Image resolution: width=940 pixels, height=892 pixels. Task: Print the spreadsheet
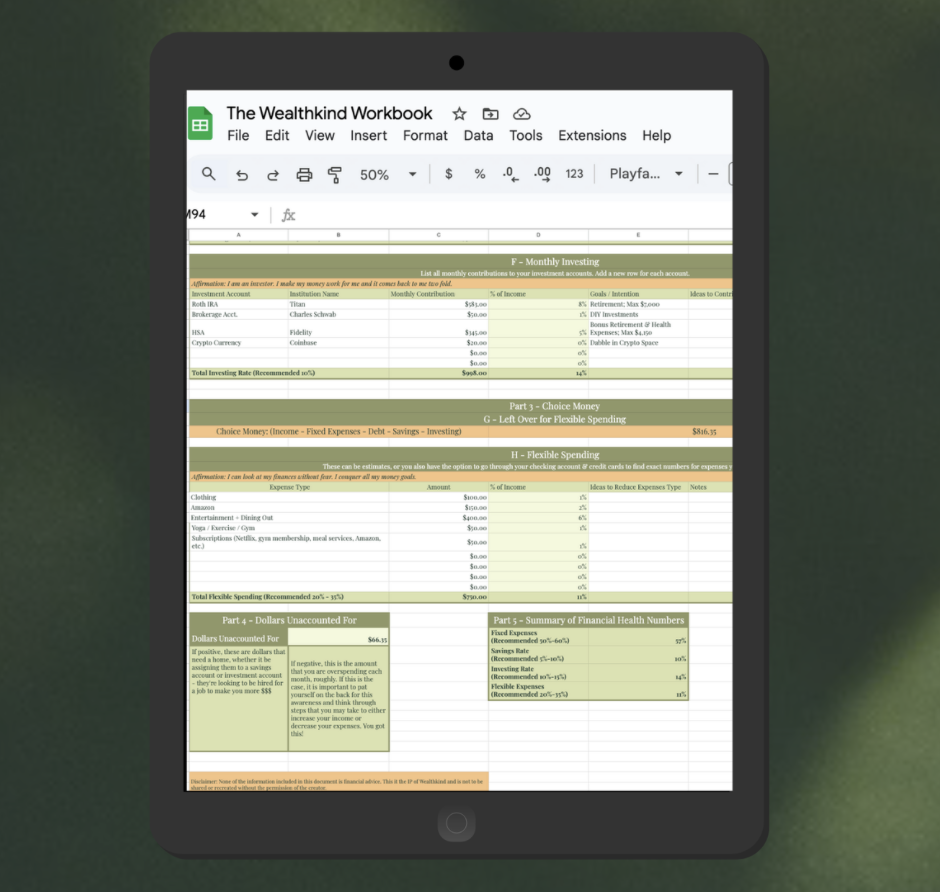[x=305, y=175]
